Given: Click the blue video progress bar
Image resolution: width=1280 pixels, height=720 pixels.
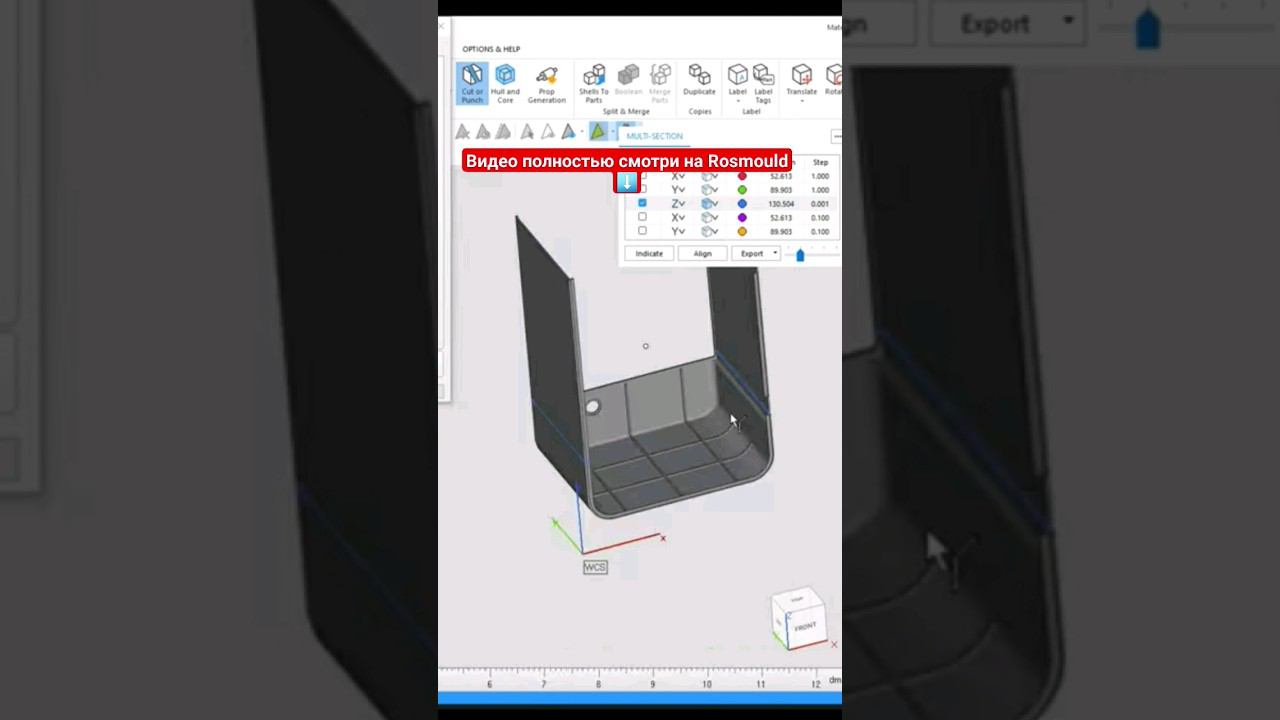Looking at the screenshot, I should coord(640,698).
